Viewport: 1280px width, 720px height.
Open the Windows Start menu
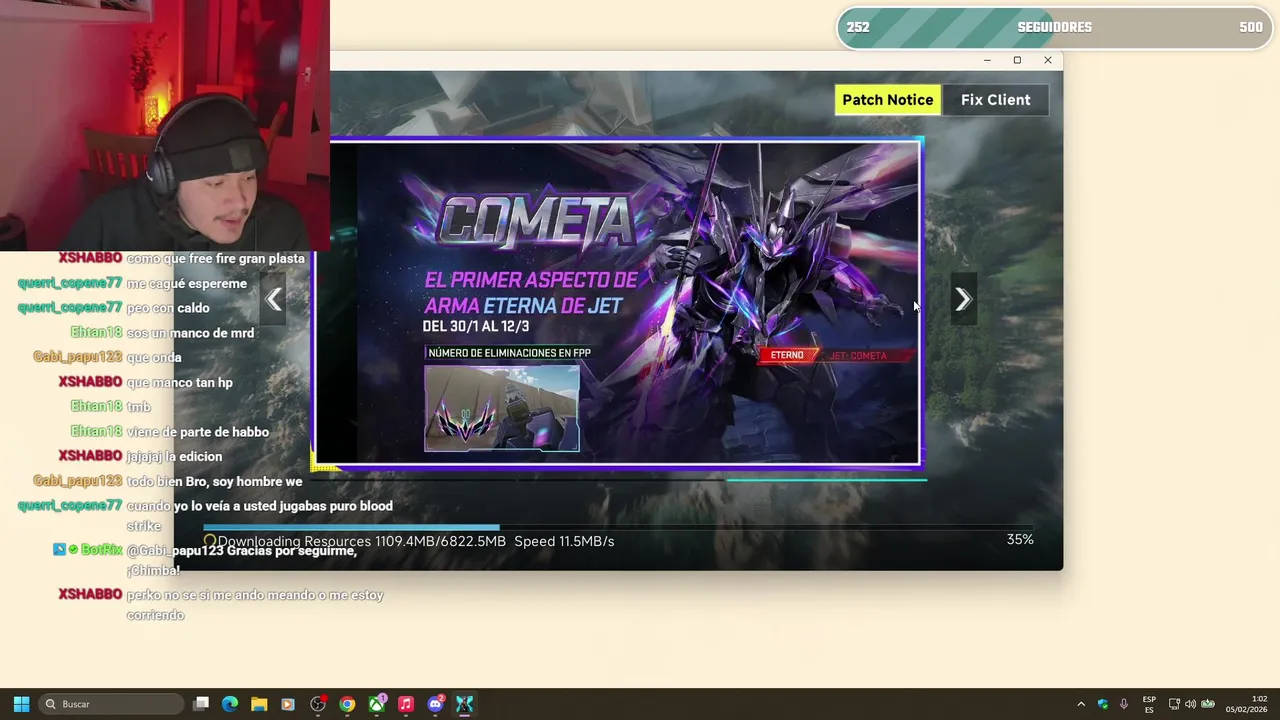pyautogui.click(x=21, y=704)
